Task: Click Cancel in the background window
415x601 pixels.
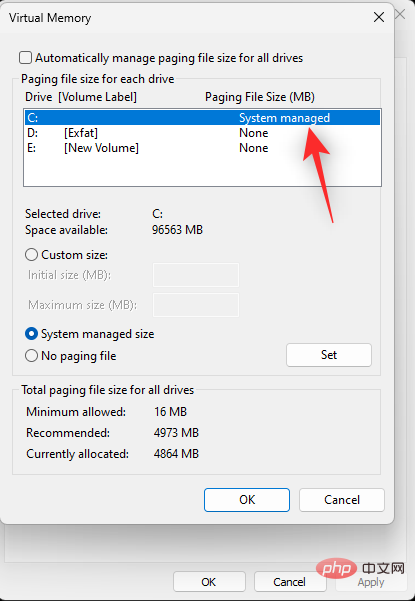Action: (x=290, y=582)
